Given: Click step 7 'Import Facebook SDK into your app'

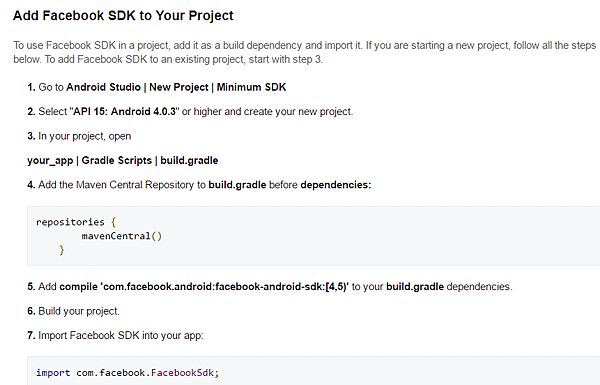Looking at the screenshot, I should 121,336.
